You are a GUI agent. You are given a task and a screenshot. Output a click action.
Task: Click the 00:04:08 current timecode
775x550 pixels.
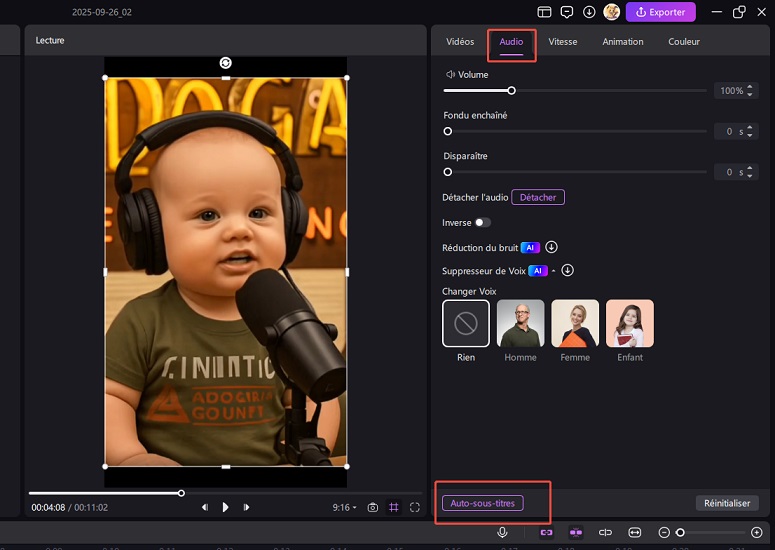pos(48,508)
